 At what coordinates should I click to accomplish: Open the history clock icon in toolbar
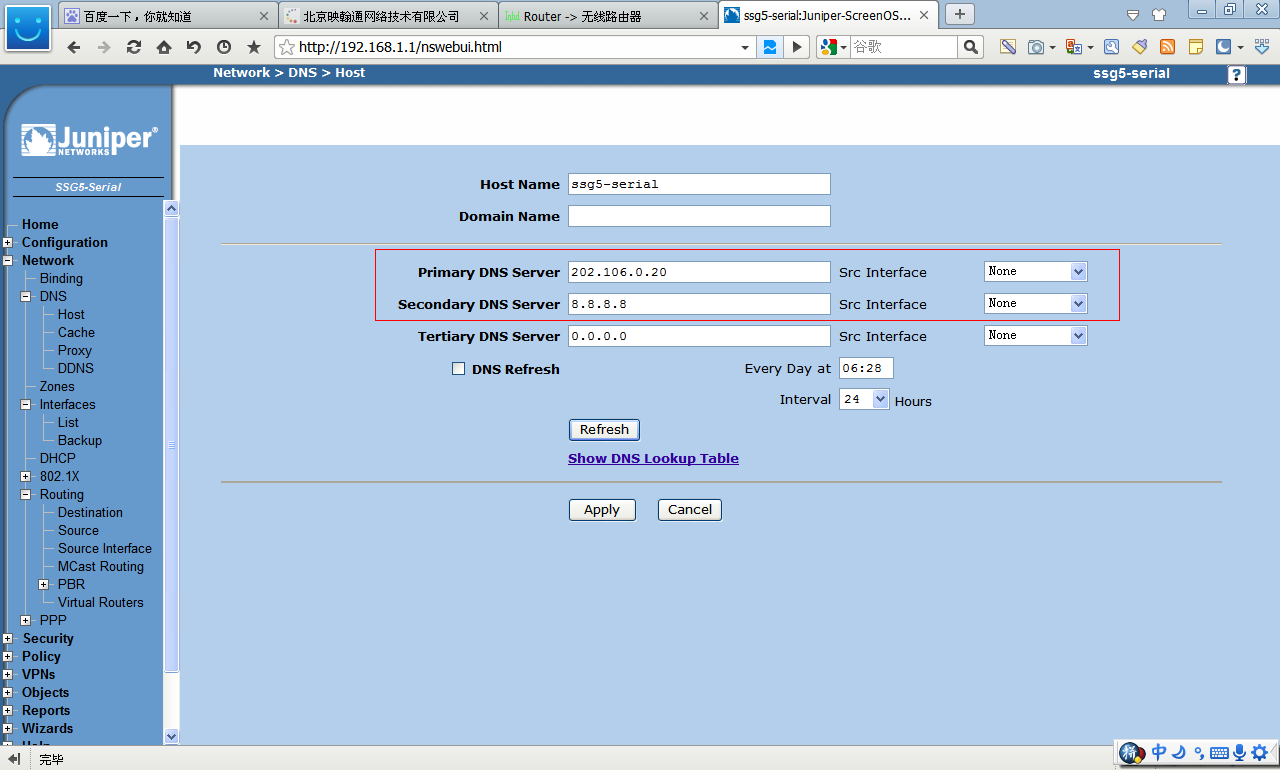tap(223, 47)
